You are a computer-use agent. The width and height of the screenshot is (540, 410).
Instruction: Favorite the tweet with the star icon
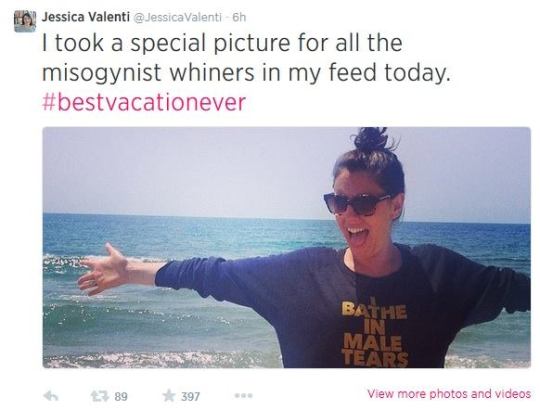point(169,396)
